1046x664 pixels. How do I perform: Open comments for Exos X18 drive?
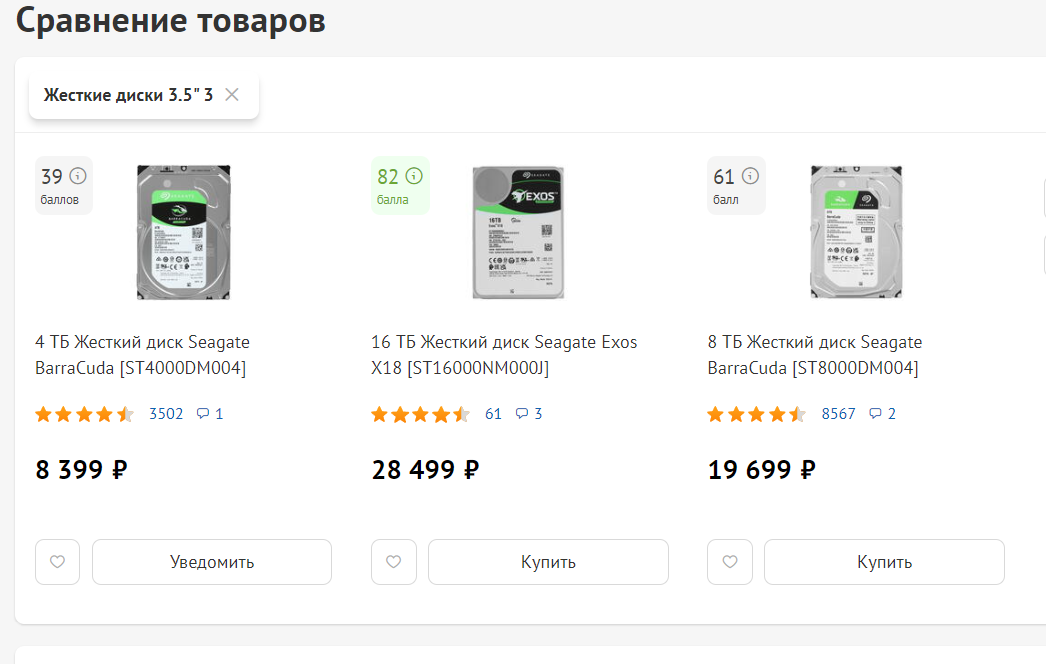tap(529, 414)
